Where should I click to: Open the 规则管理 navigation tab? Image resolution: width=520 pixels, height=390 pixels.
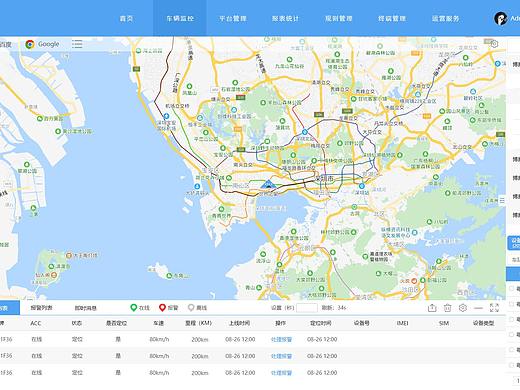click(x=339, y=19)
